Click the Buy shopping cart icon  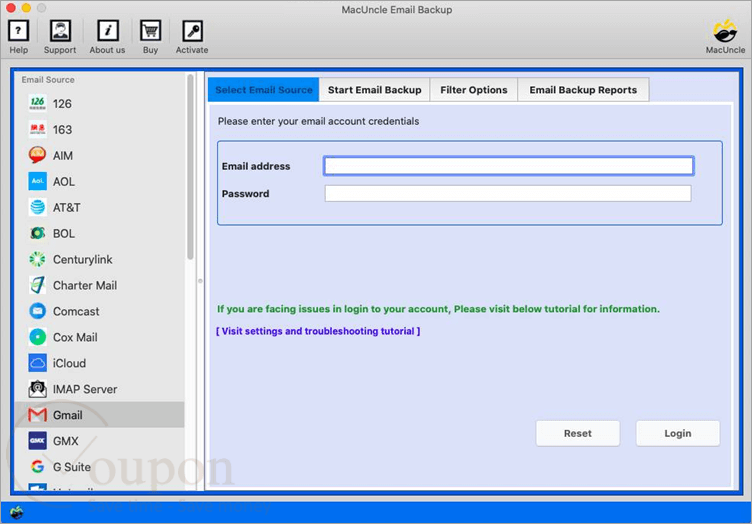pyautogui.click(x=151, y=31)
